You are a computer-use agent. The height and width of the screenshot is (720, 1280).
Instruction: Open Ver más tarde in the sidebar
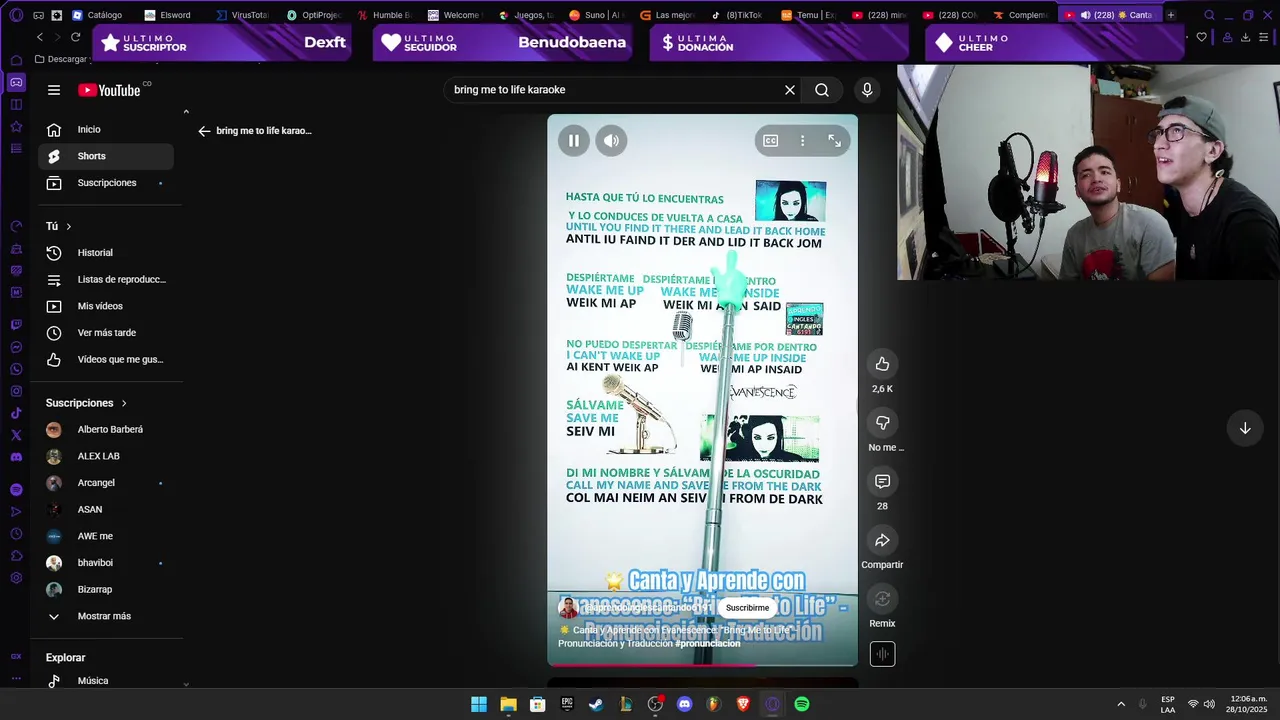(x=106, y=333)
